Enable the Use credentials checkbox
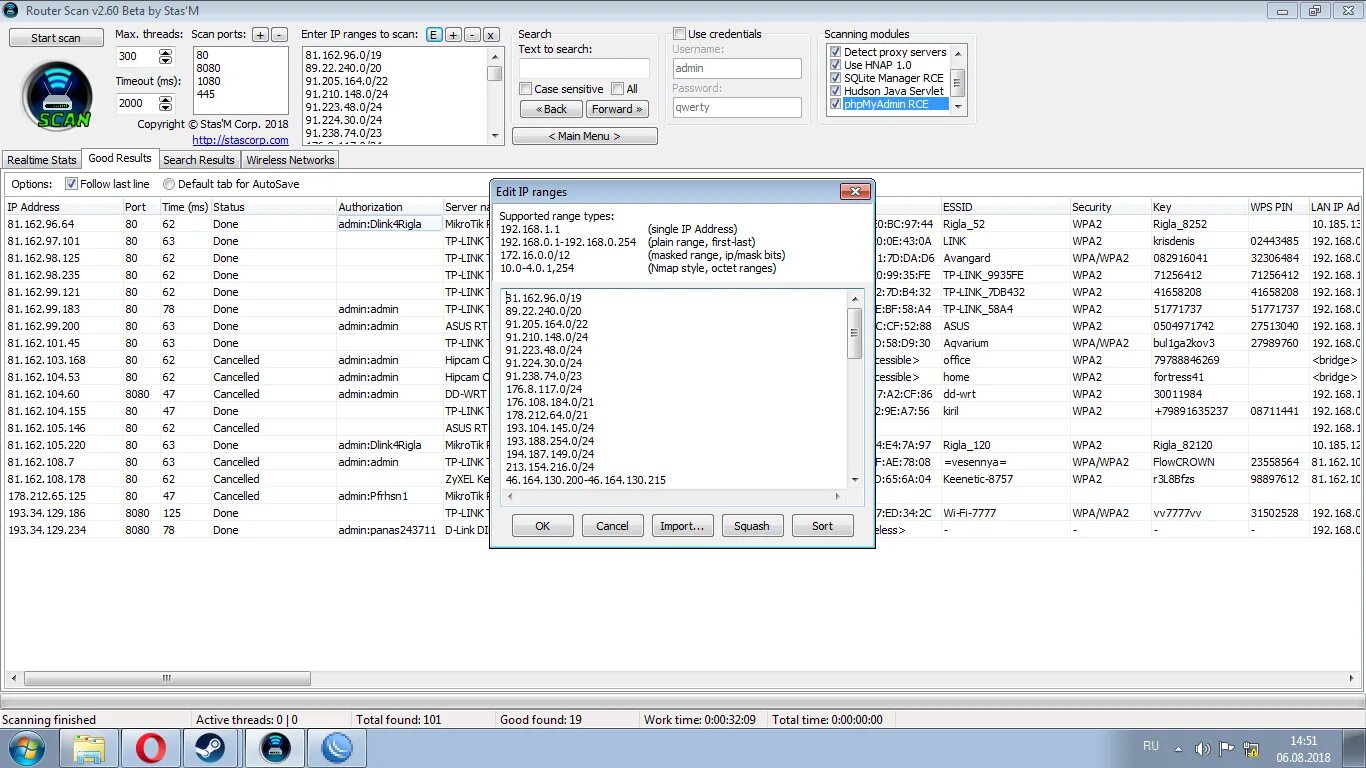This screenshot has height=768, width=1366. [x=680, y=34]
